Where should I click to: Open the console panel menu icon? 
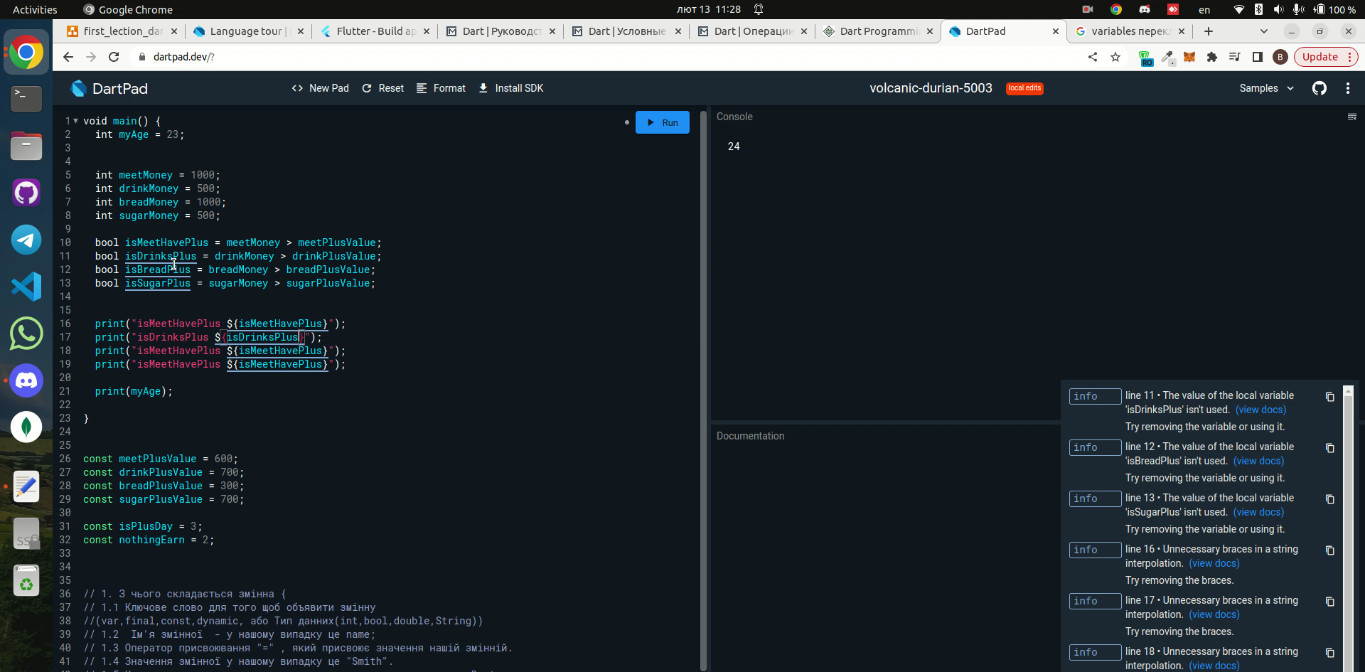1352,117
